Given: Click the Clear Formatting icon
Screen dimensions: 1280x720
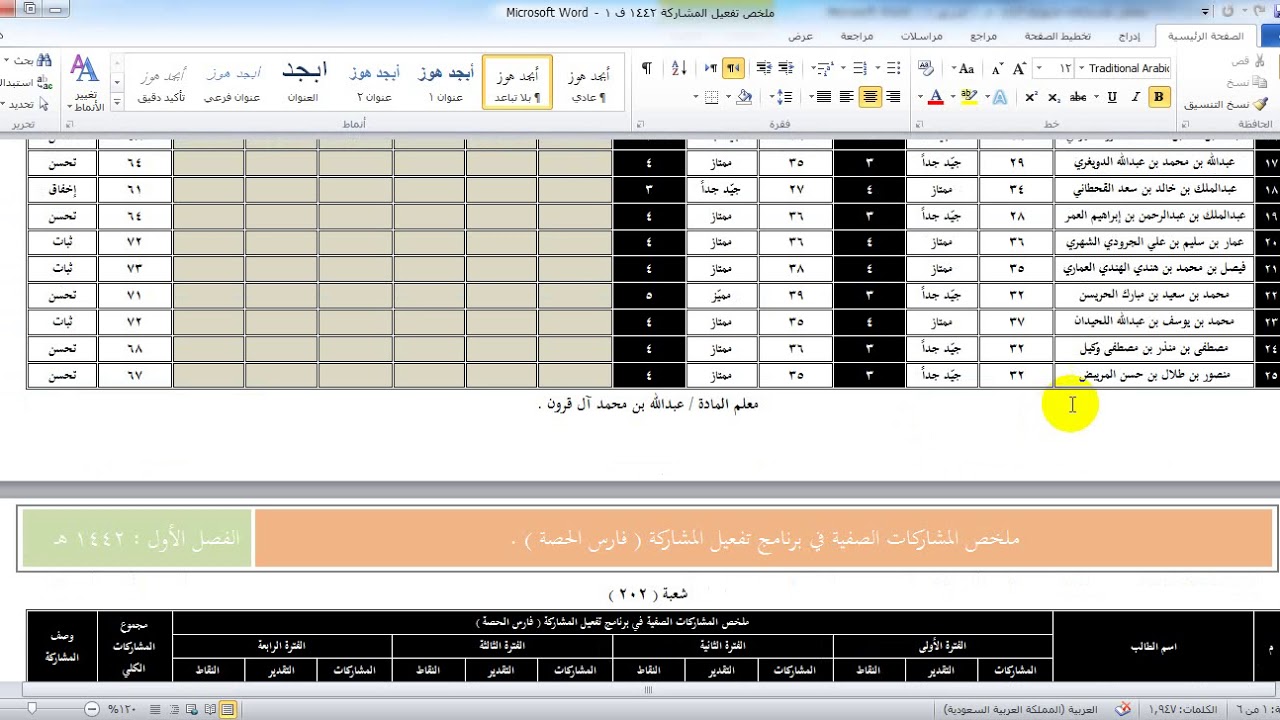Looking at the screenshot, I should 926,68.
